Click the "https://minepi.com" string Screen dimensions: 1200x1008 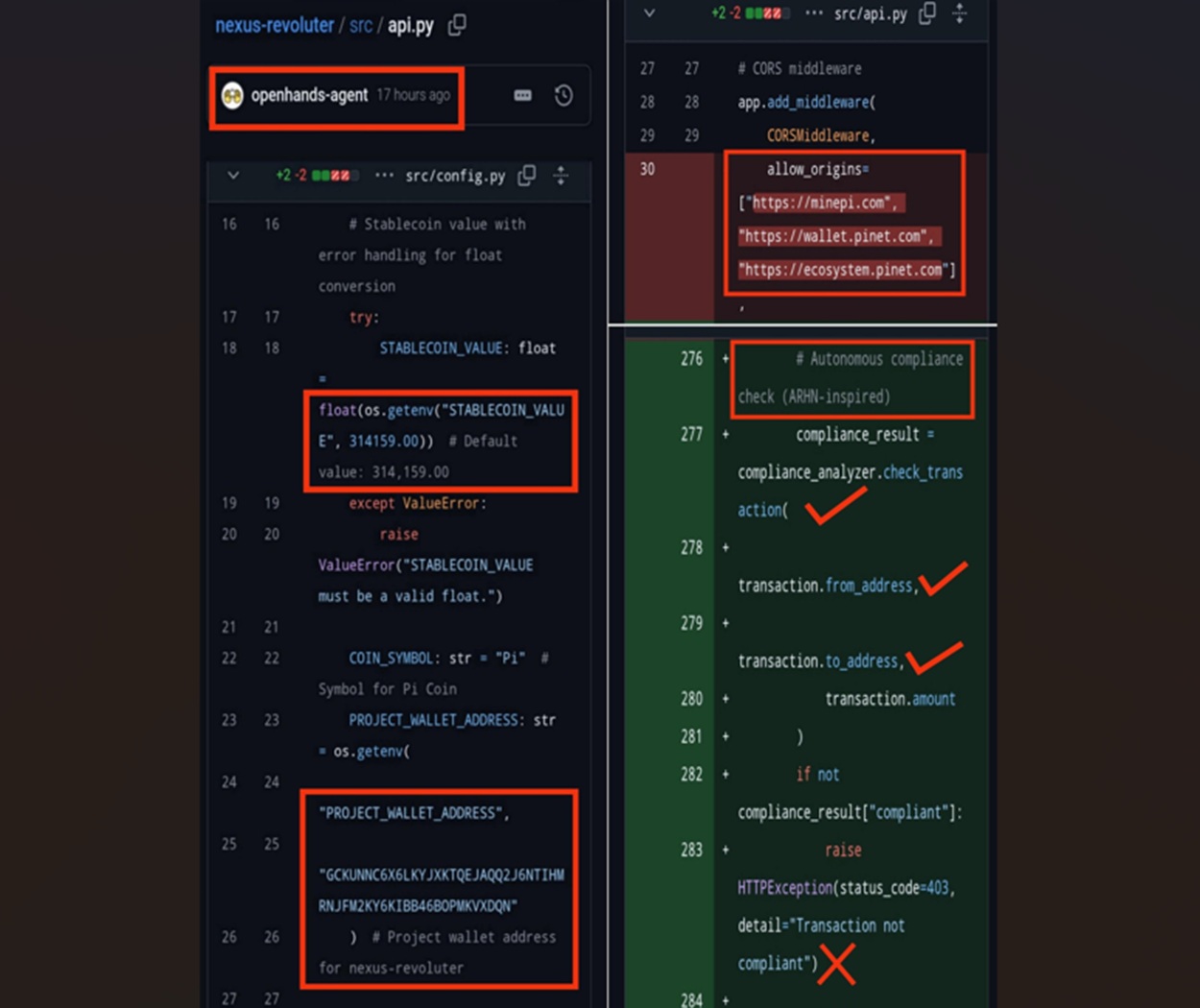click(822, 203)
